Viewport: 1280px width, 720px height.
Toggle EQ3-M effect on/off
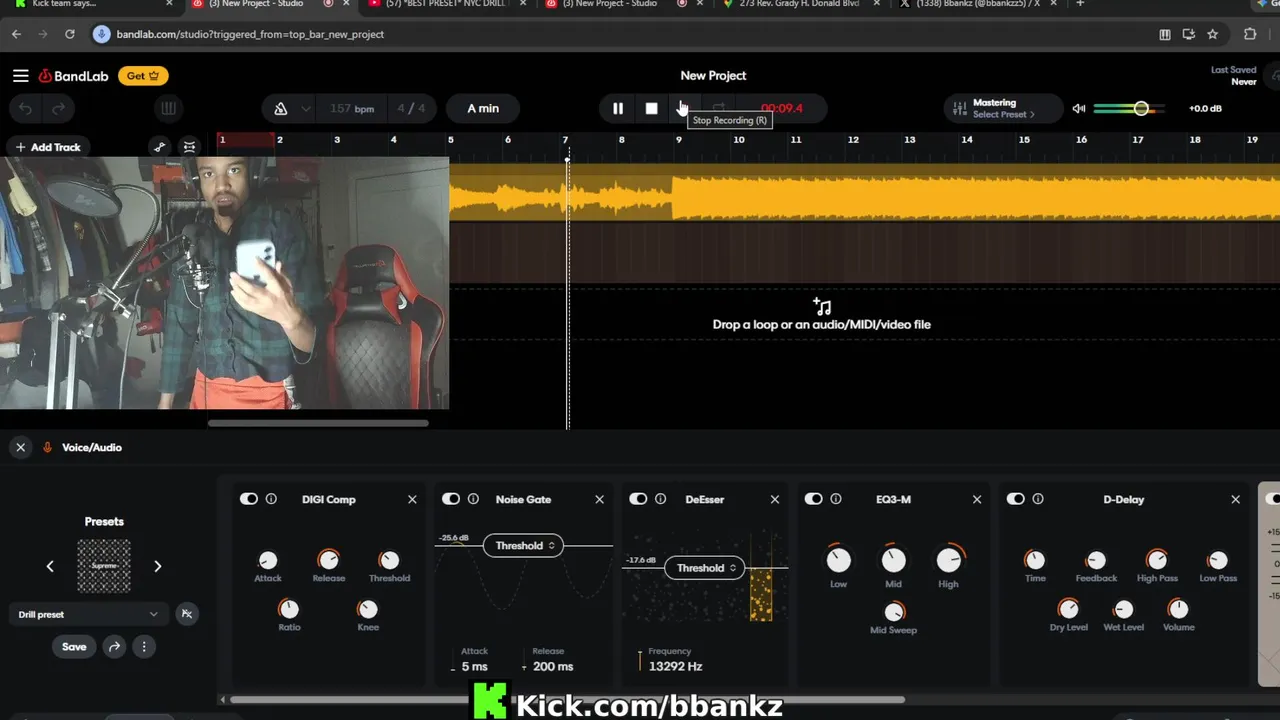813,499
